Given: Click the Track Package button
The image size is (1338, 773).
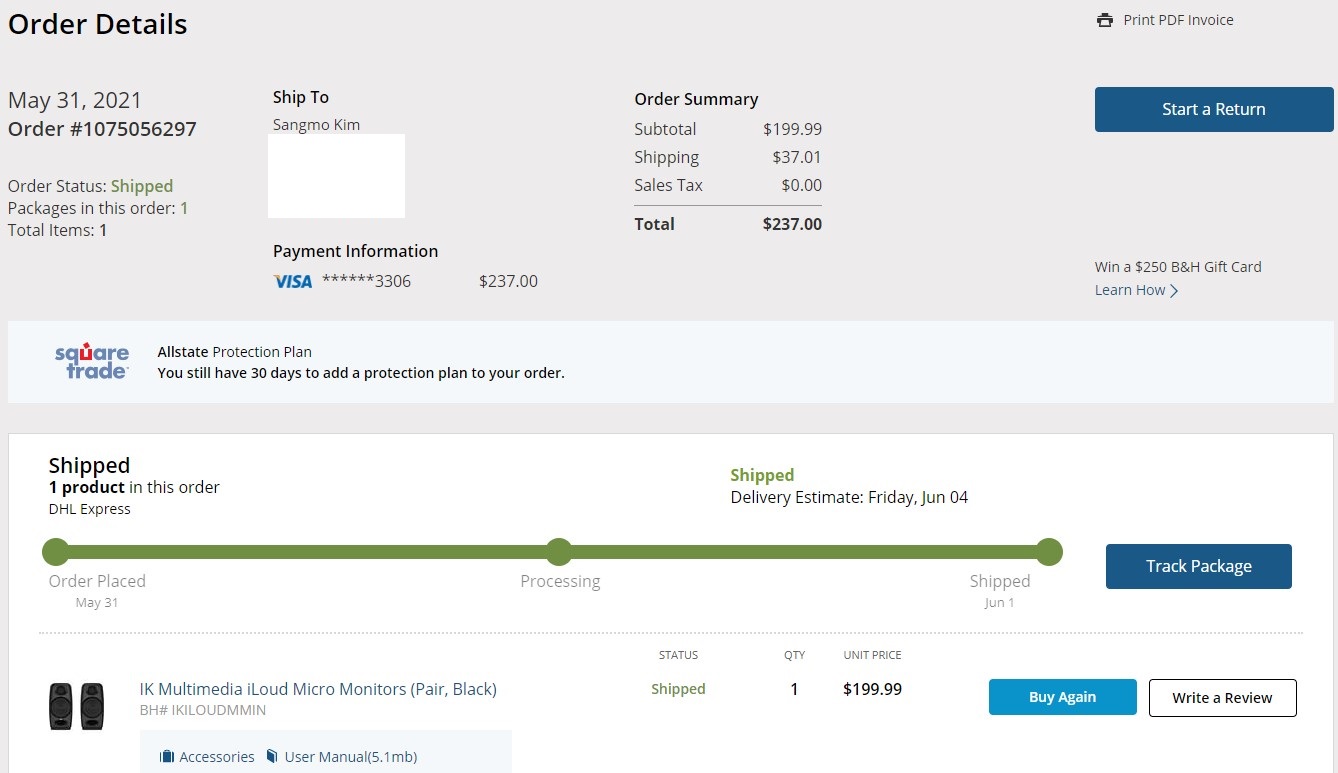Looking at the screenshot, I should pos(1198,566).
